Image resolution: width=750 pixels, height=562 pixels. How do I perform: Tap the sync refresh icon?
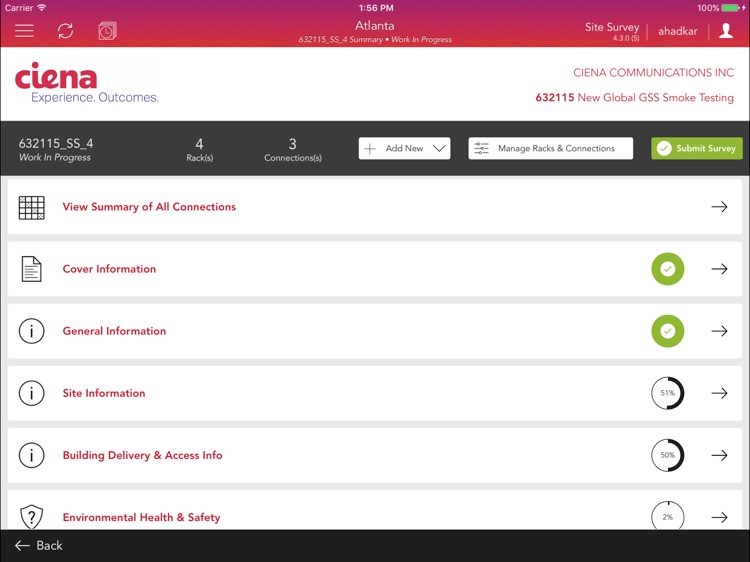(x=66, y=31)
